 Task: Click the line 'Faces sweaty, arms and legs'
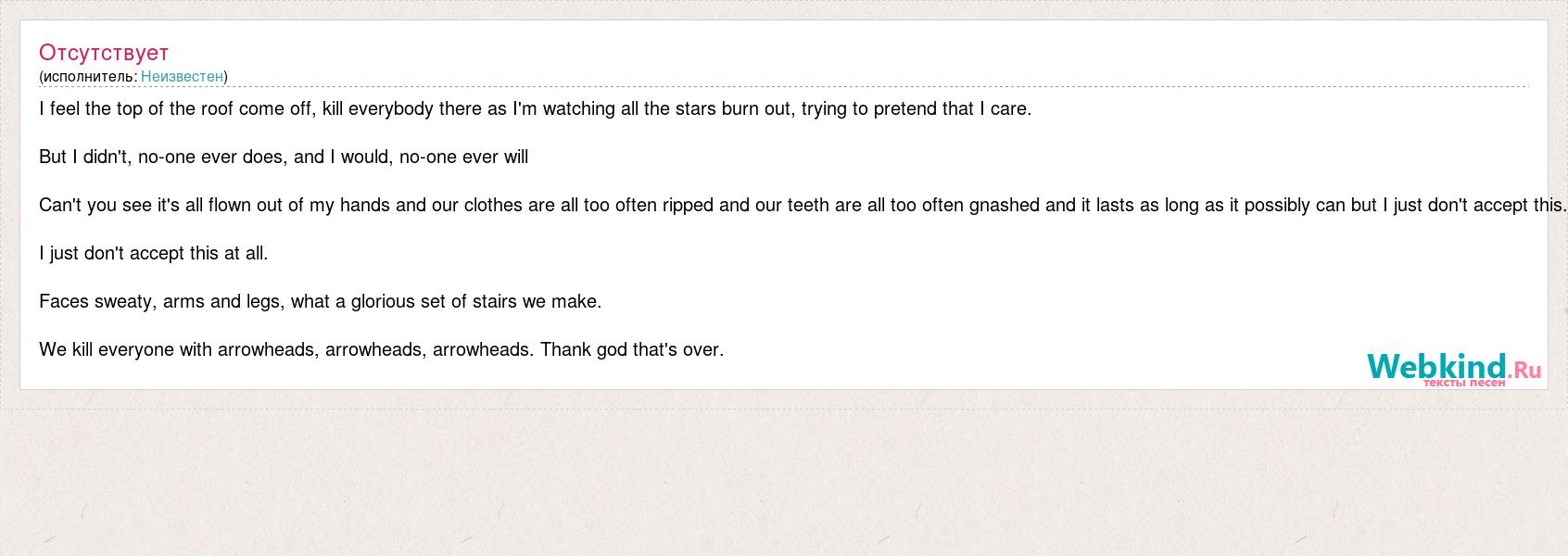pos(321,302)
